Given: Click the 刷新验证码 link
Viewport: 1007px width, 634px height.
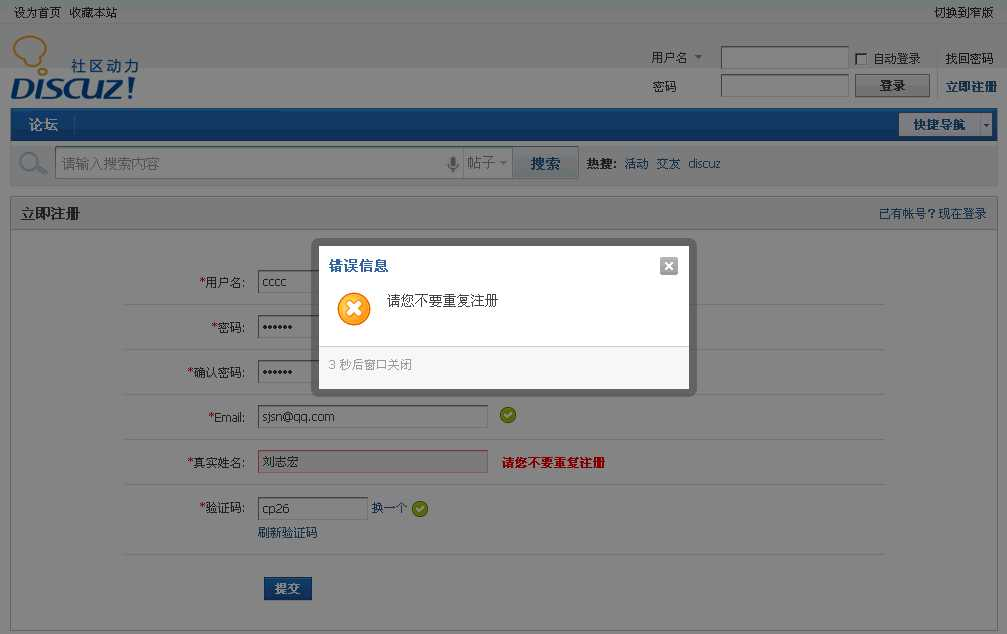Looking at the screenshot, I should [288, 533].
